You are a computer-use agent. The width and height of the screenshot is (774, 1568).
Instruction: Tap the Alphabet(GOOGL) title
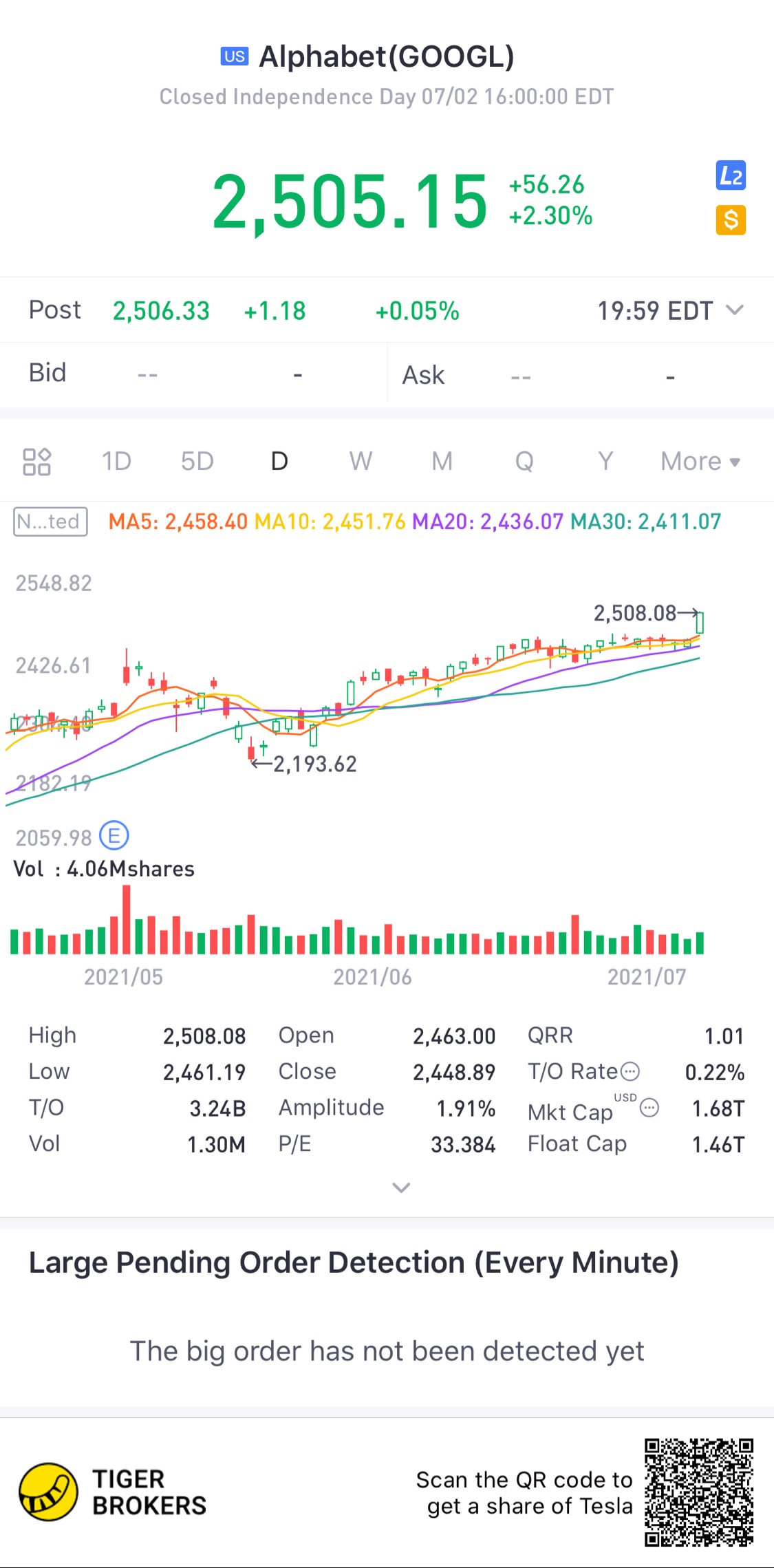[387, 57]
